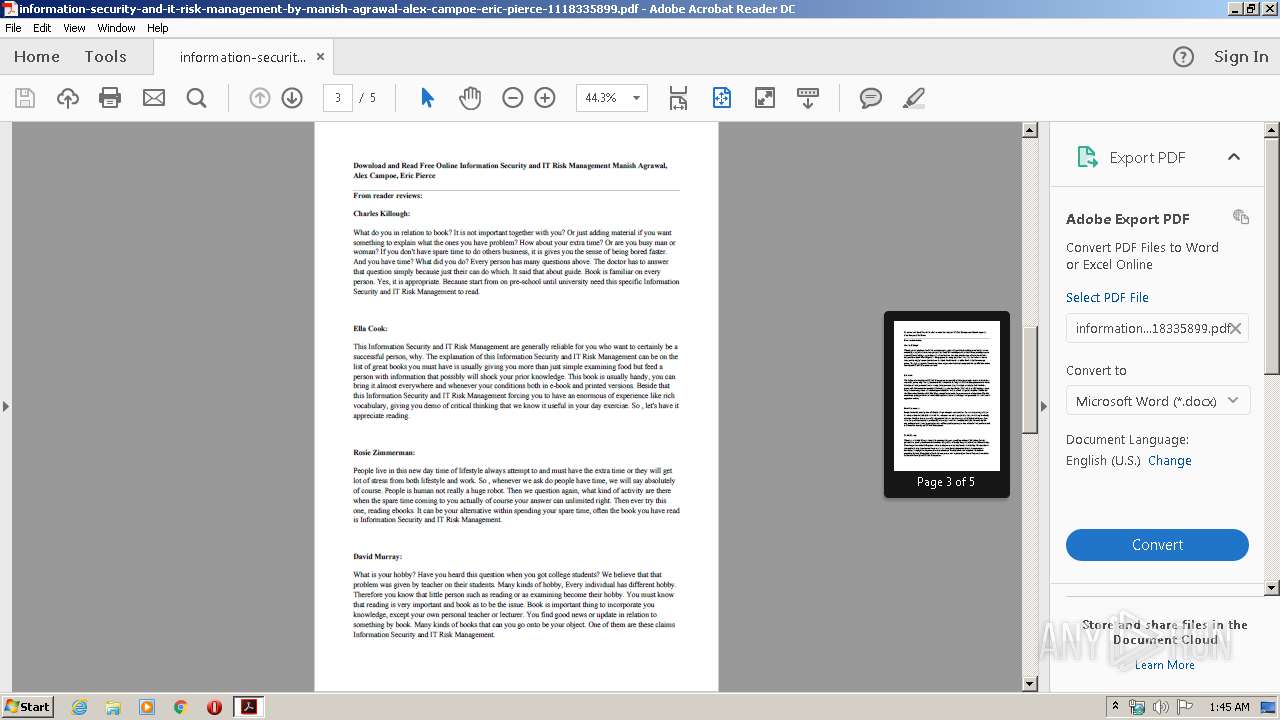Click the 'Rosie Zimmerman:' reviewer heading

(384, 452)
